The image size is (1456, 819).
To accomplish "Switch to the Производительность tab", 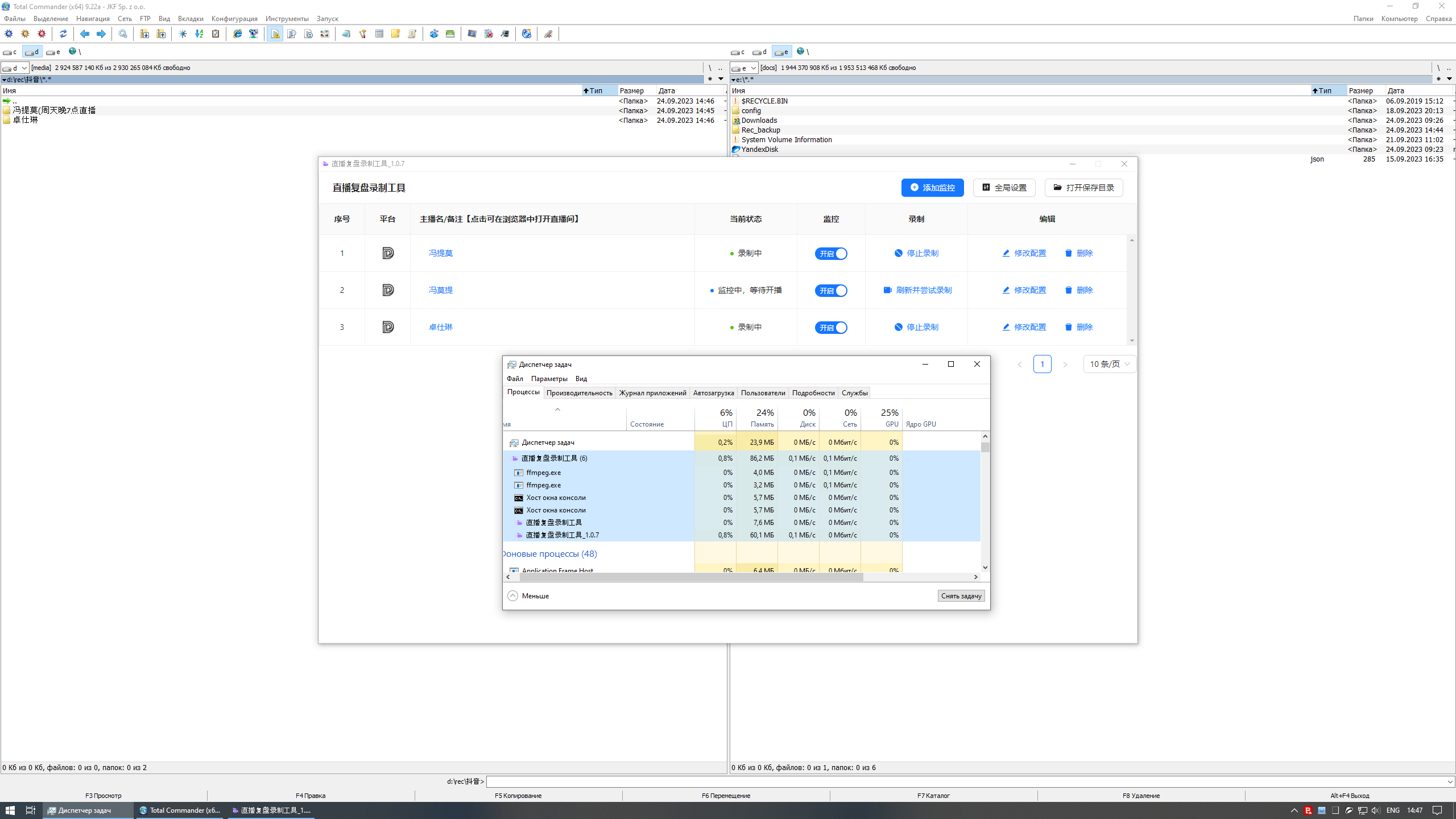I will 579,392.
